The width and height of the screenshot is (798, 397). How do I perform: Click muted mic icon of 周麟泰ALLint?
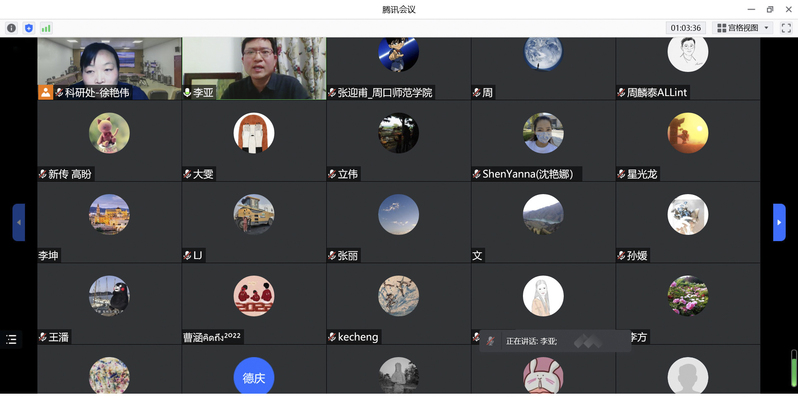pyautogui.click(x=621, y=93)
